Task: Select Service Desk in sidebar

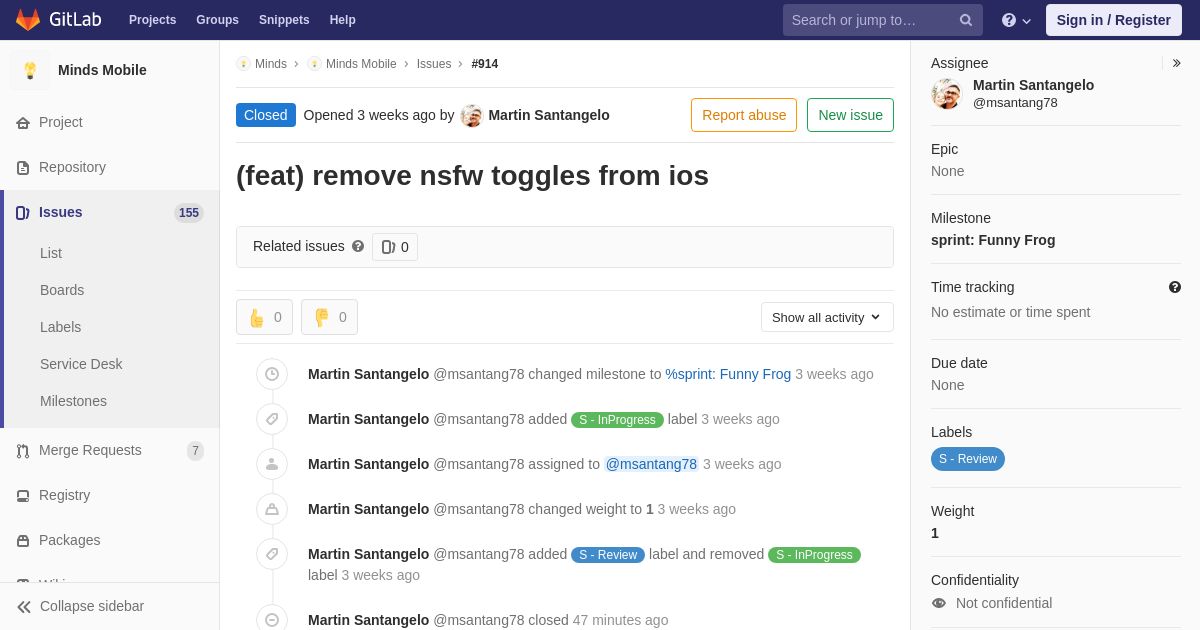Action: pyautogui.click(x=81, y=364)
